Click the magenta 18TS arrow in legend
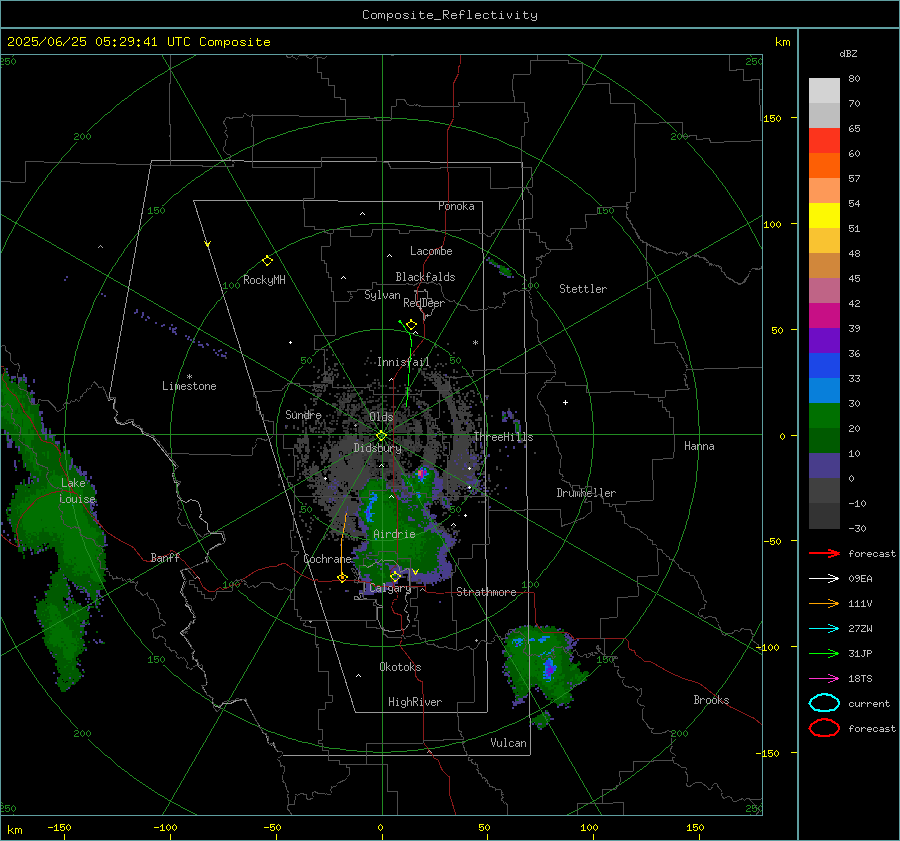 (824, 679)
